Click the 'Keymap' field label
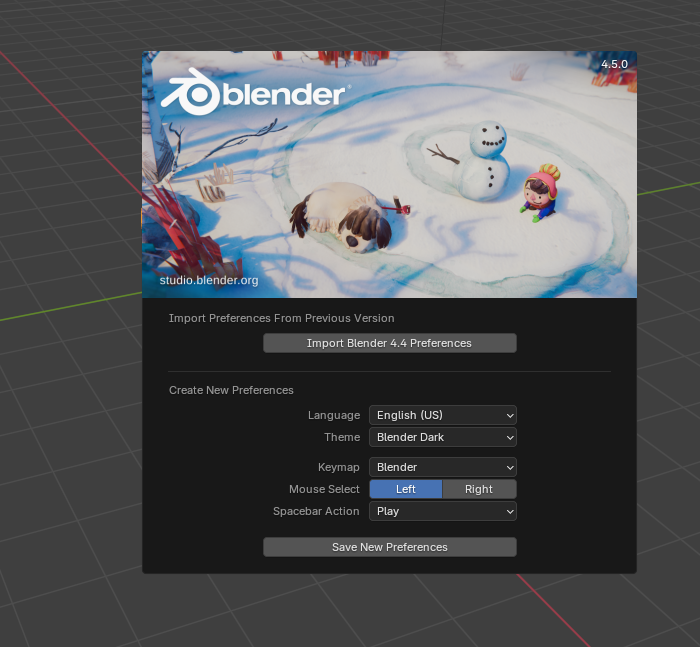 point(339,467)
